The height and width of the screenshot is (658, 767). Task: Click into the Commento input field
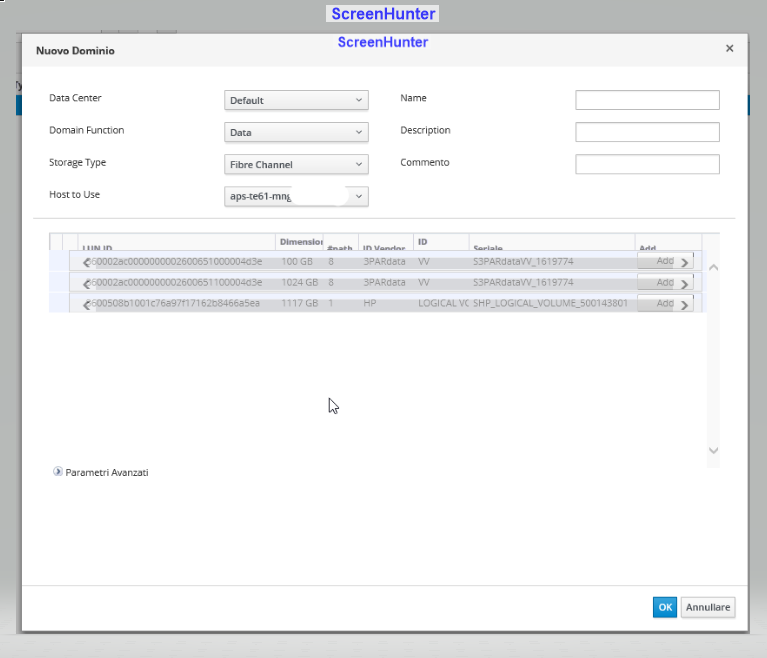[647, 164]
